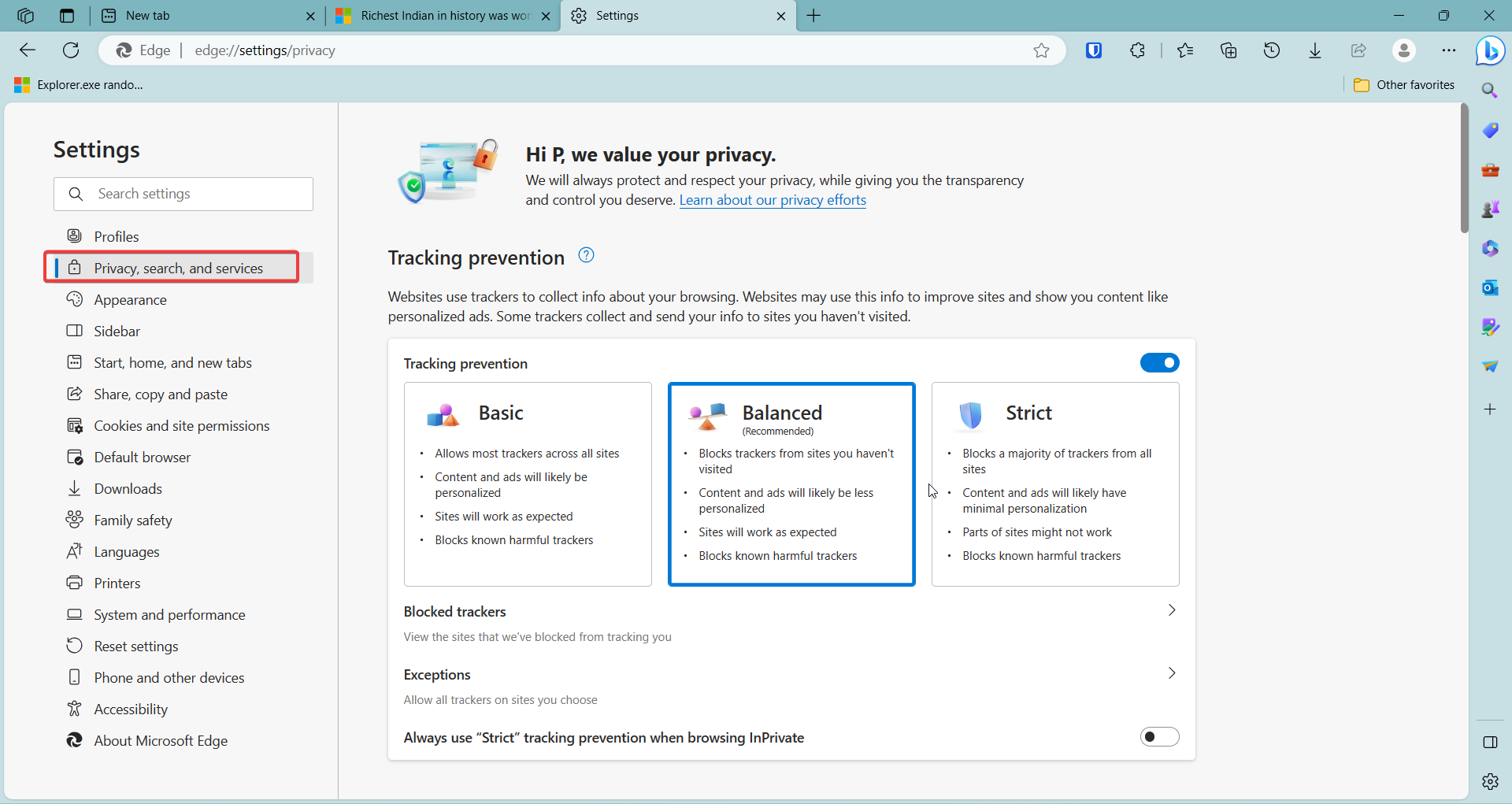The width and height of the screenshot is (1512, 804).
Task: Add page to favorites star icon
Action: [x=1041, y=50]
